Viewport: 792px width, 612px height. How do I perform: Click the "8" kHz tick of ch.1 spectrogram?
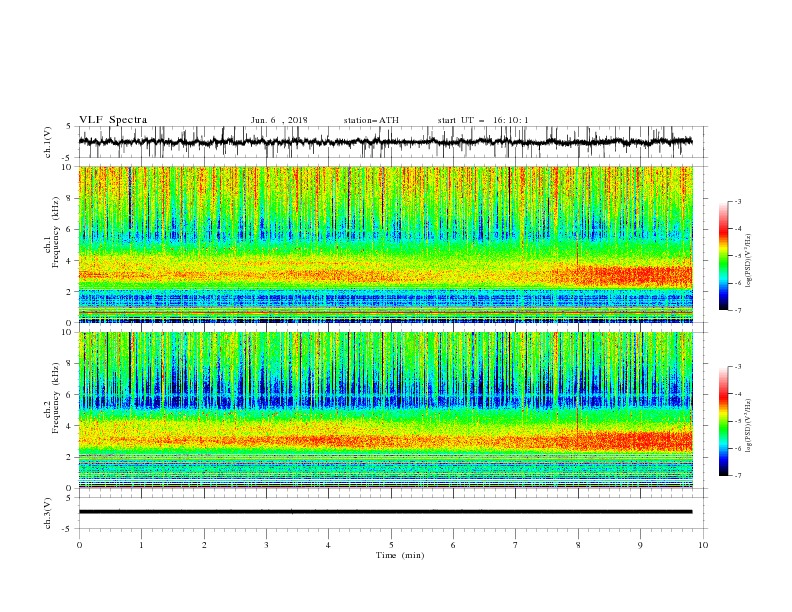point(70,198)
